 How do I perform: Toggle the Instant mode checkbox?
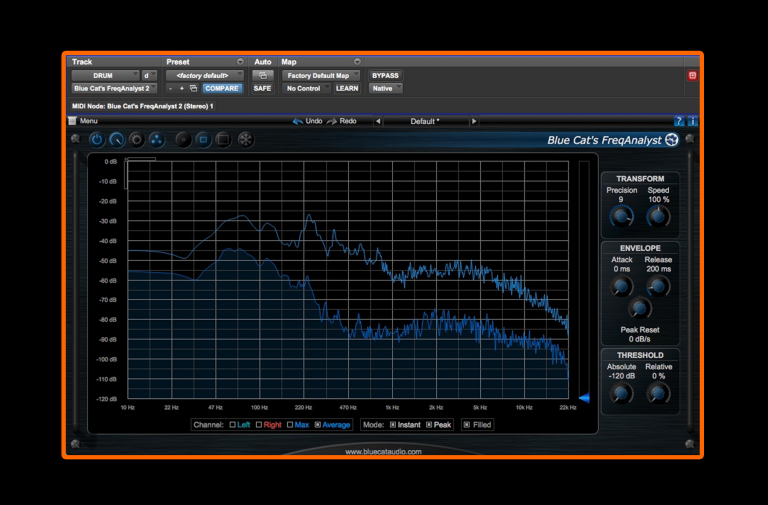click(x=393, y=425)
